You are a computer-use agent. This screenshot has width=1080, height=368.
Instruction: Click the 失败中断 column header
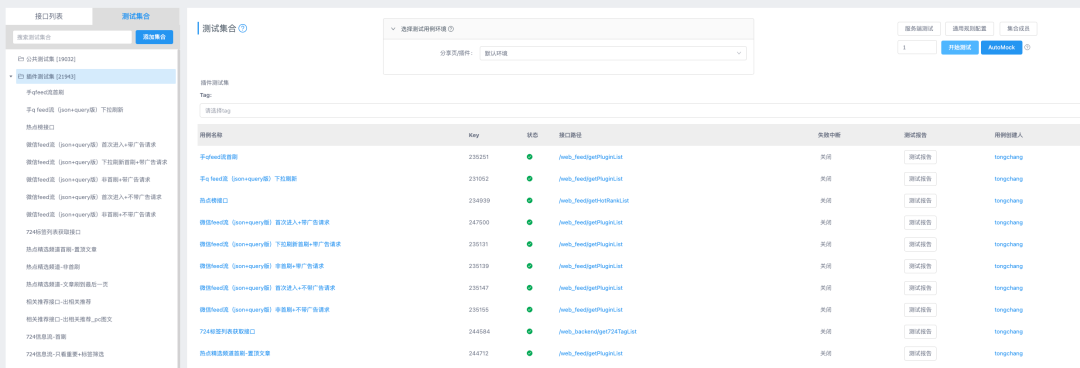829,135
